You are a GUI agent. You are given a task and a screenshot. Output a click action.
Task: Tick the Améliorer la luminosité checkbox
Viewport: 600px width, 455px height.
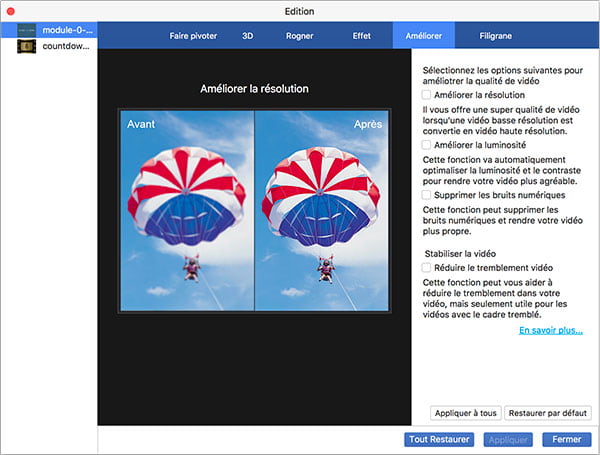426,145
